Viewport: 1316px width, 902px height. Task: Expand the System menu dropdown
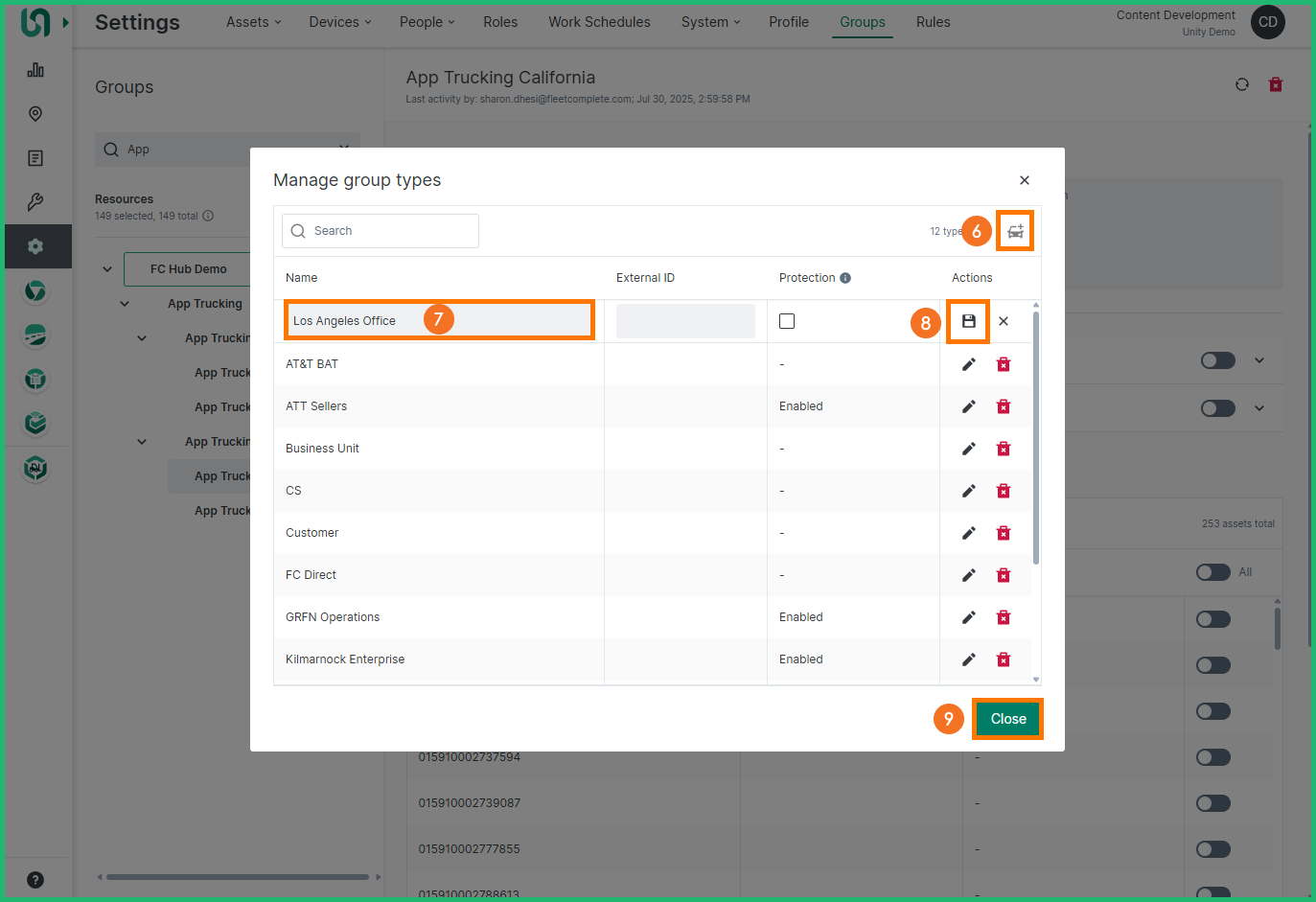[710, 22]
